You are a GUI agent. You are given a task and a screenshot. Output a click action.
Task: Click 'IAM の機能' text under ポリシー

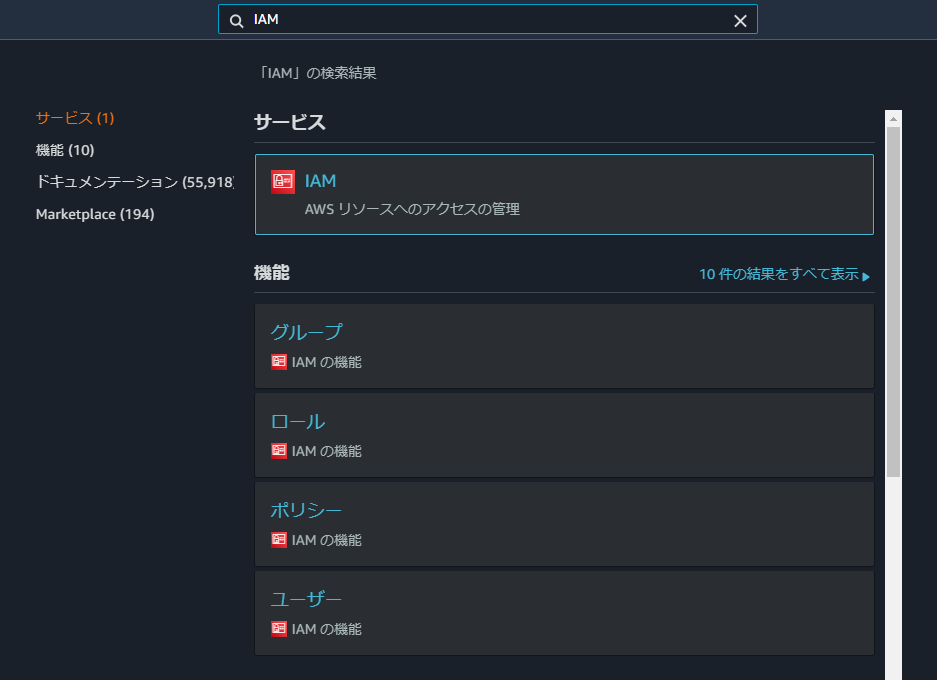point(326,540)
